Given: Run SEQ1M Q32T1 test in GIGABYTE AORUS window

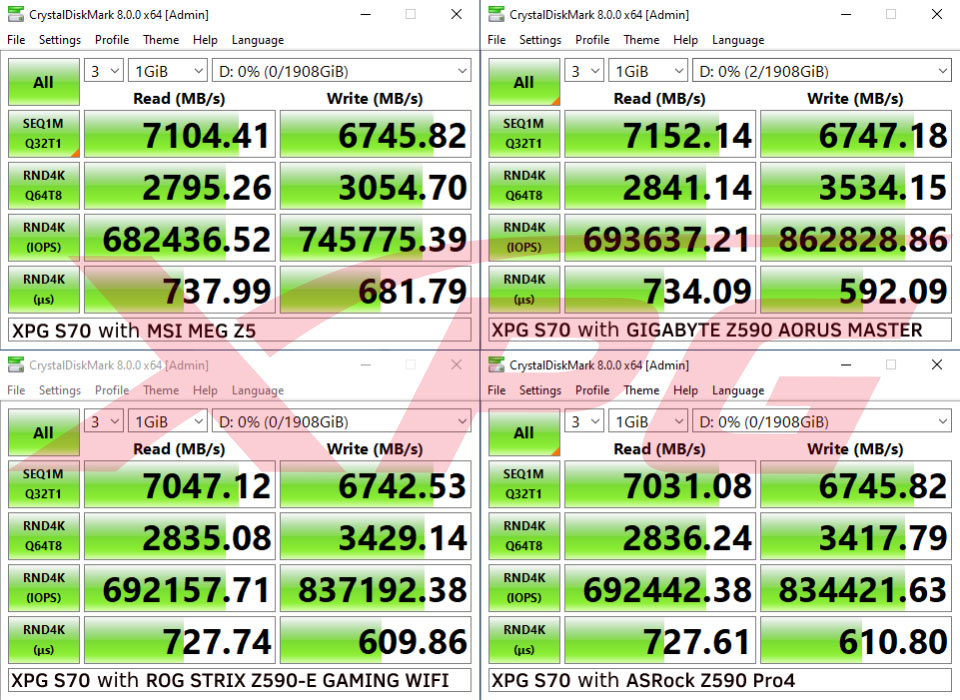Looking at the screenshot, I should coord(523,133).
